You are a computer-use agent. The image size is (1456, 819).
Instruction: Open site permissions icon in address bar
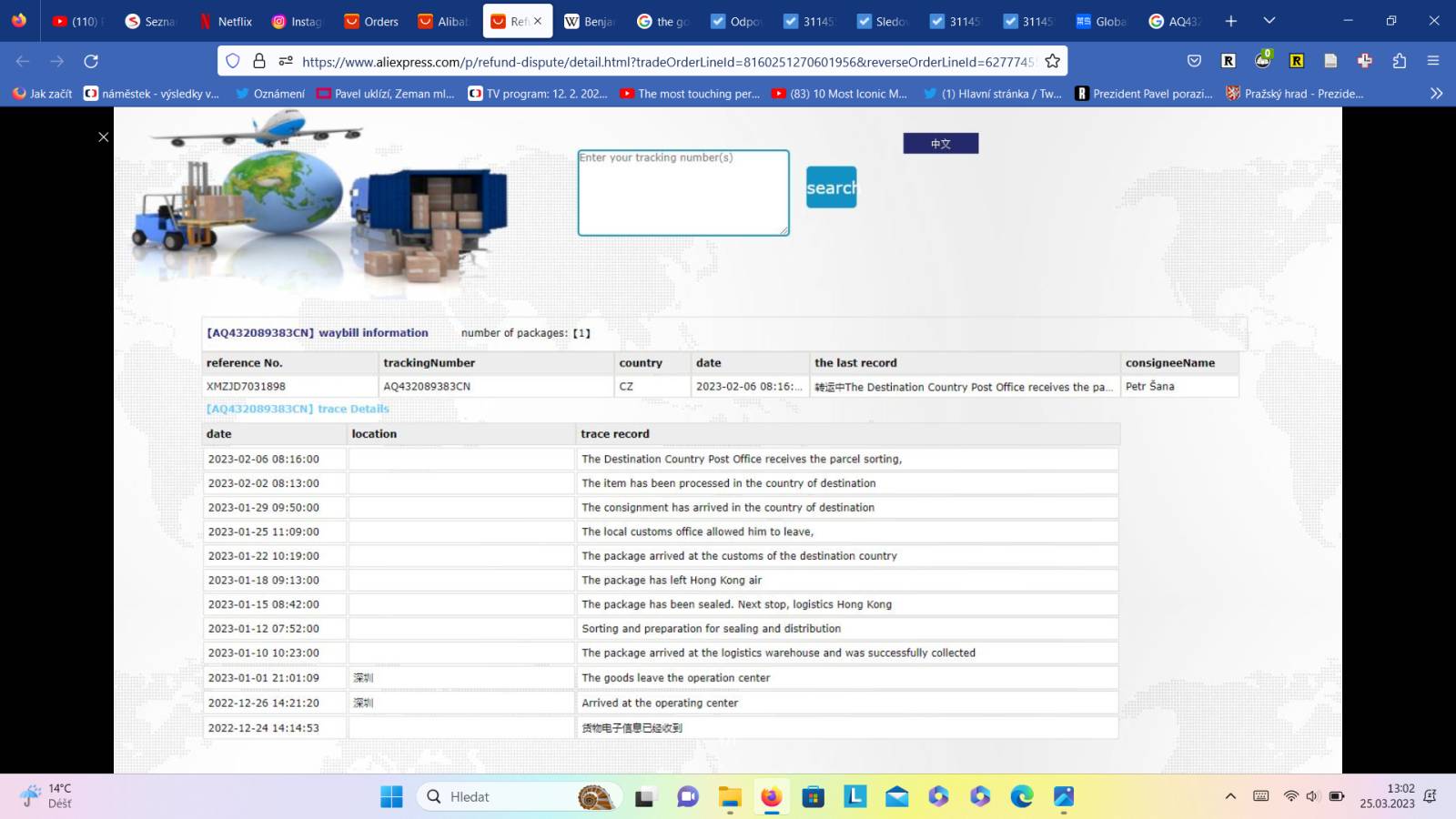tap(286, 61)
